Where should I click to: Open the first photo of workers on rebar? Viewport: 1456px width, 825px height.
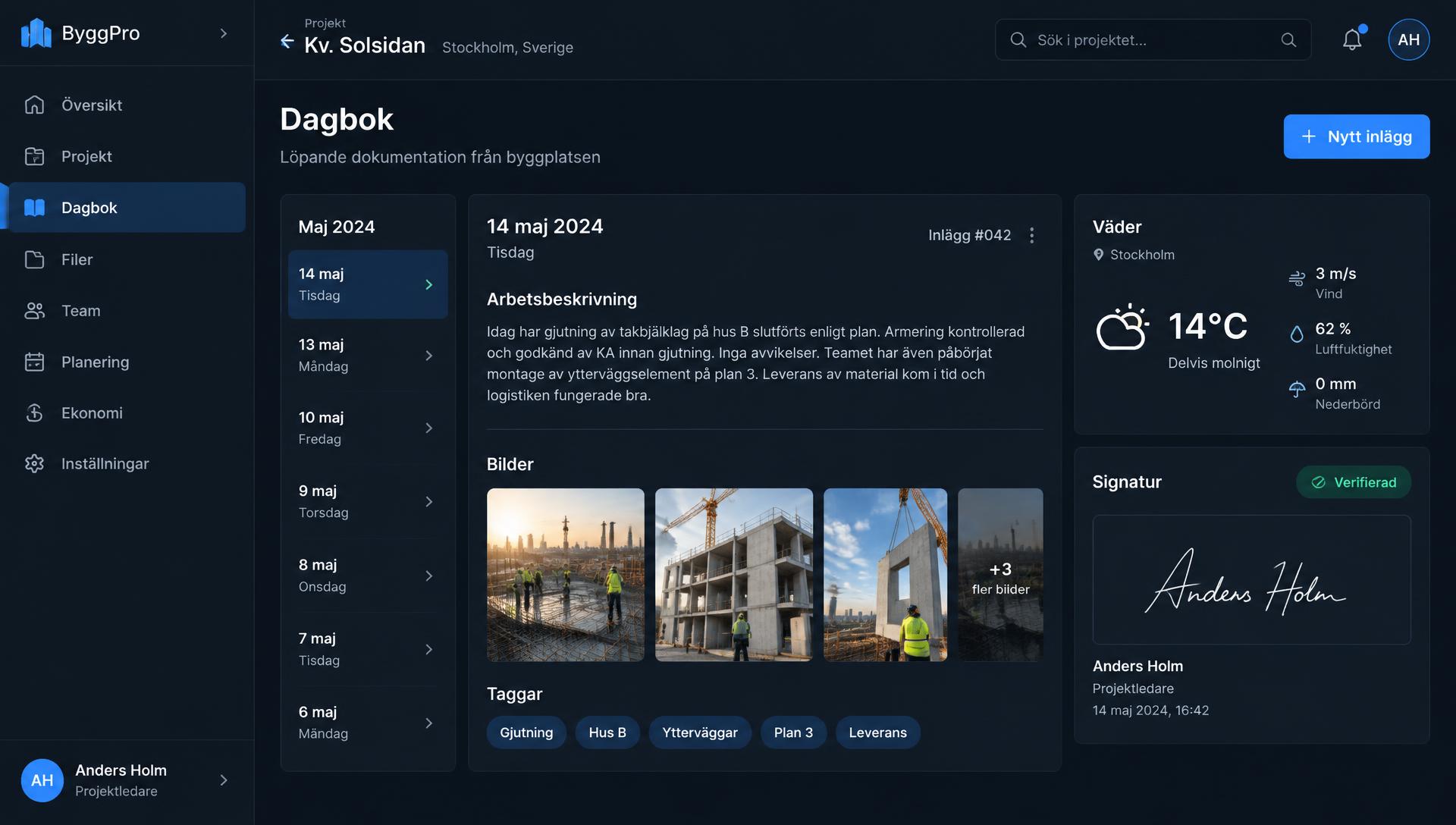566,575
